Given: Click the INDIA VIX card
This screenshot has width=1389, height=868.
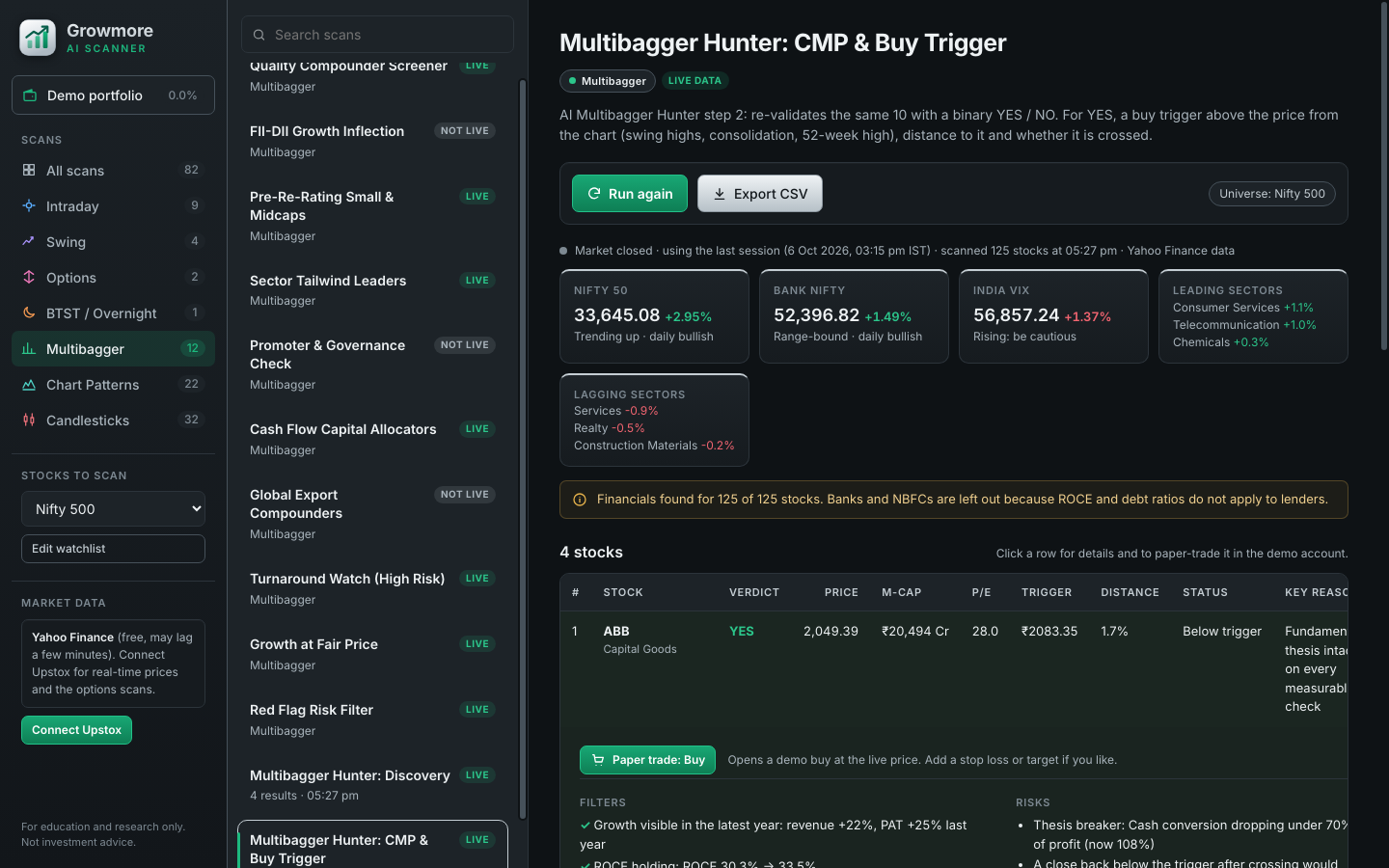Looking at the screenshot, I should 1053,316.
